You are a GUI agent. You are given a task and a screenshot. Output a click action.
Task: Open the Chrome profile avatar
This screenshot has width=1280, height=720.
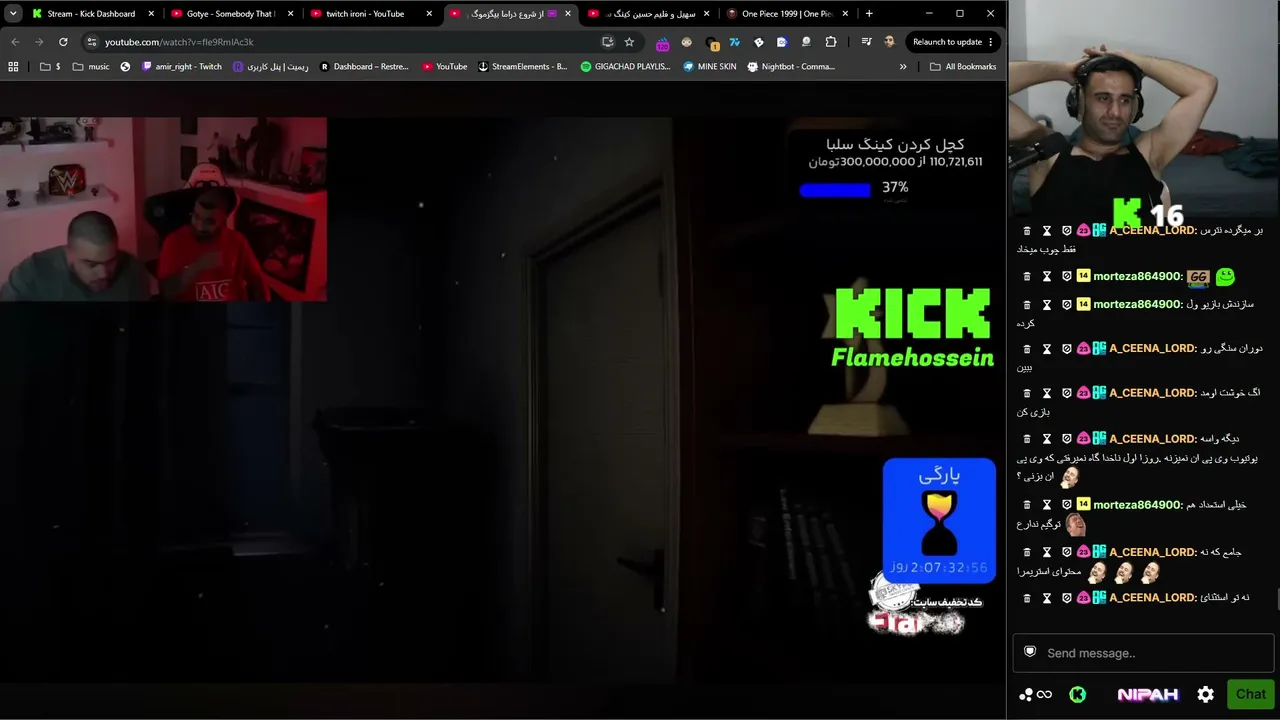click(889, 42)
